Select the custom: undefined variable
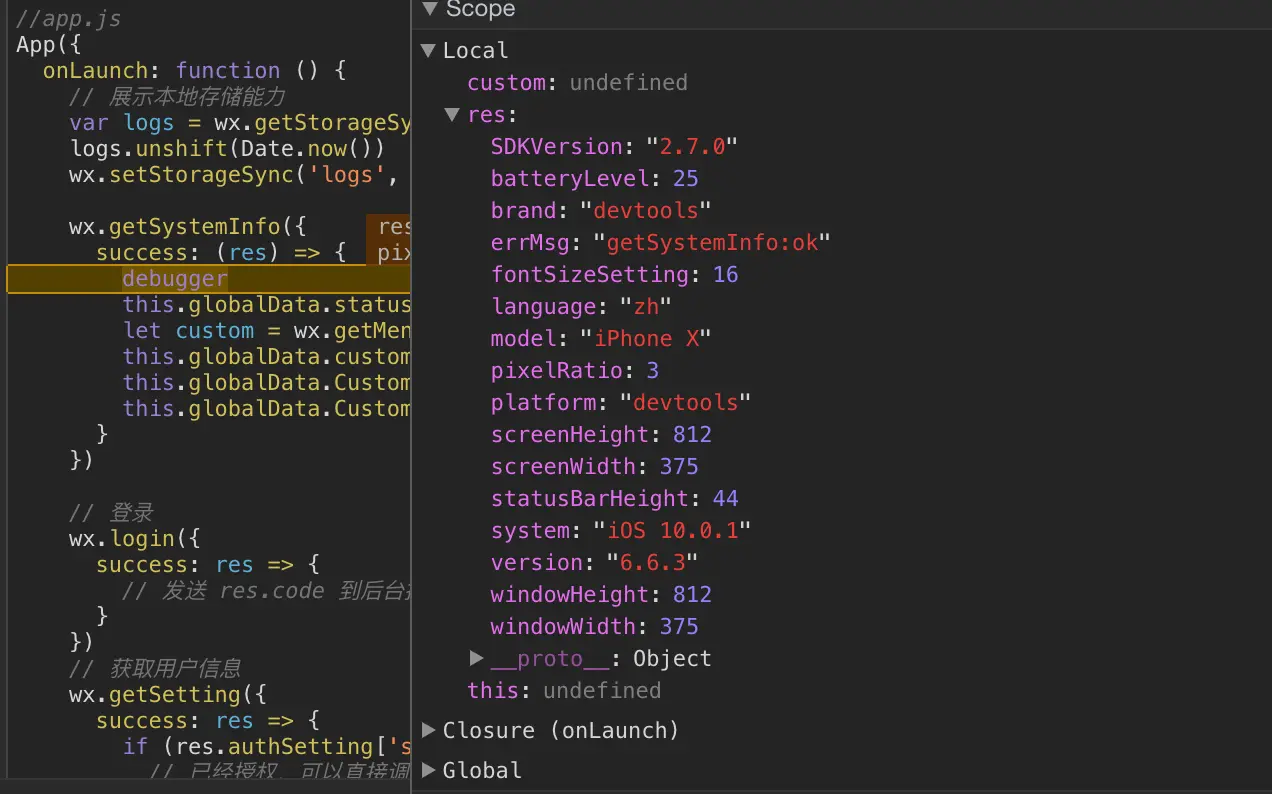This screenshot has width=1272, height=794. click(x=577, y=82)
